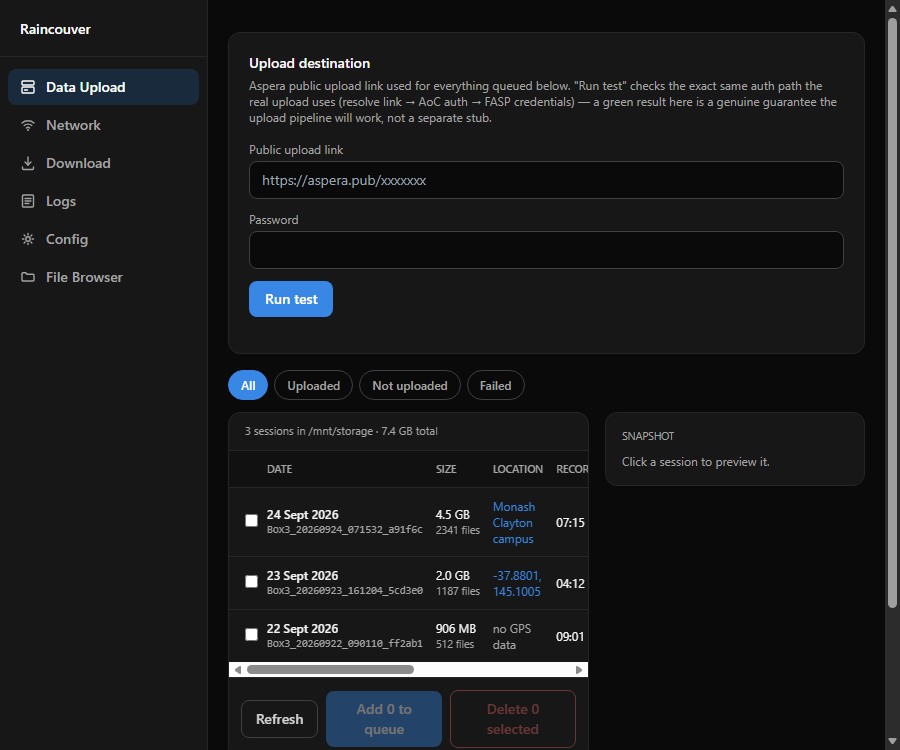Open the Config section
Image resolution: width=900 pixels, height=750 pixels.
(103, 239)
